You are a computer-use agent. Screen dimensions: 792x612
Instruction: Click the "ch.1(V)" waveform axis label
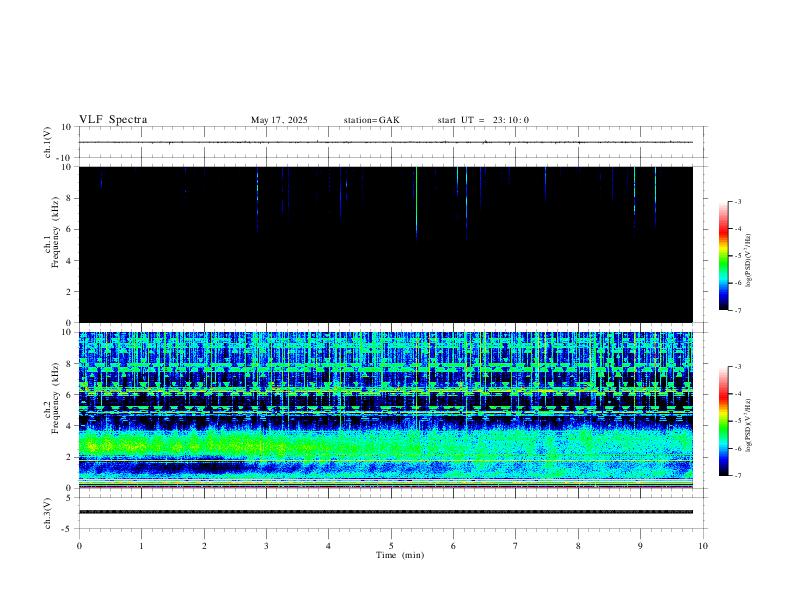48,142
